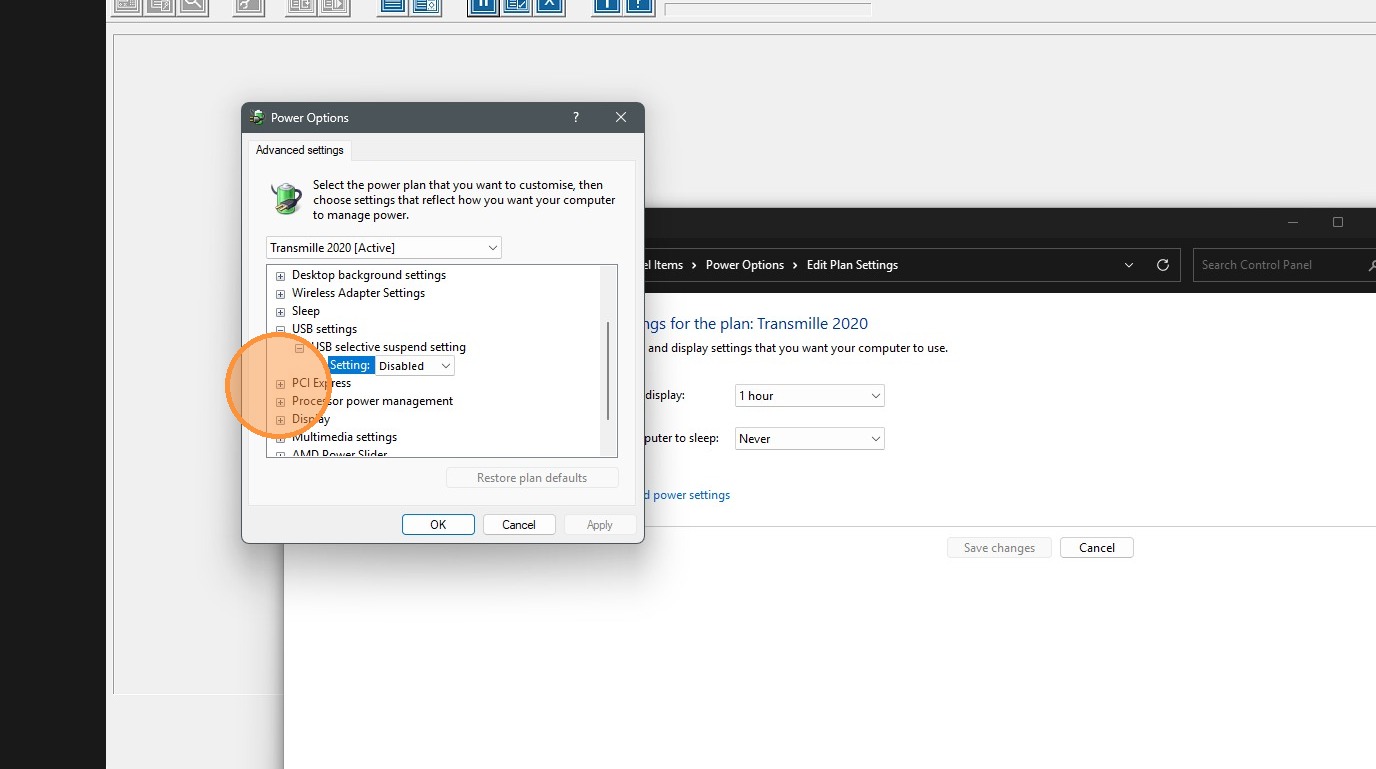Expand Desktop background settings node
The image size is (1376, 769).
[x=280, y=276]
